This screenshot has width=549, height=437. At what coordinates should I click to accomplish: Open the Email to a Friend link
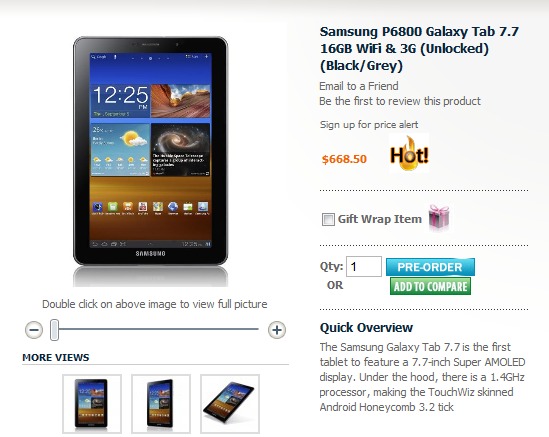(359, 86)
